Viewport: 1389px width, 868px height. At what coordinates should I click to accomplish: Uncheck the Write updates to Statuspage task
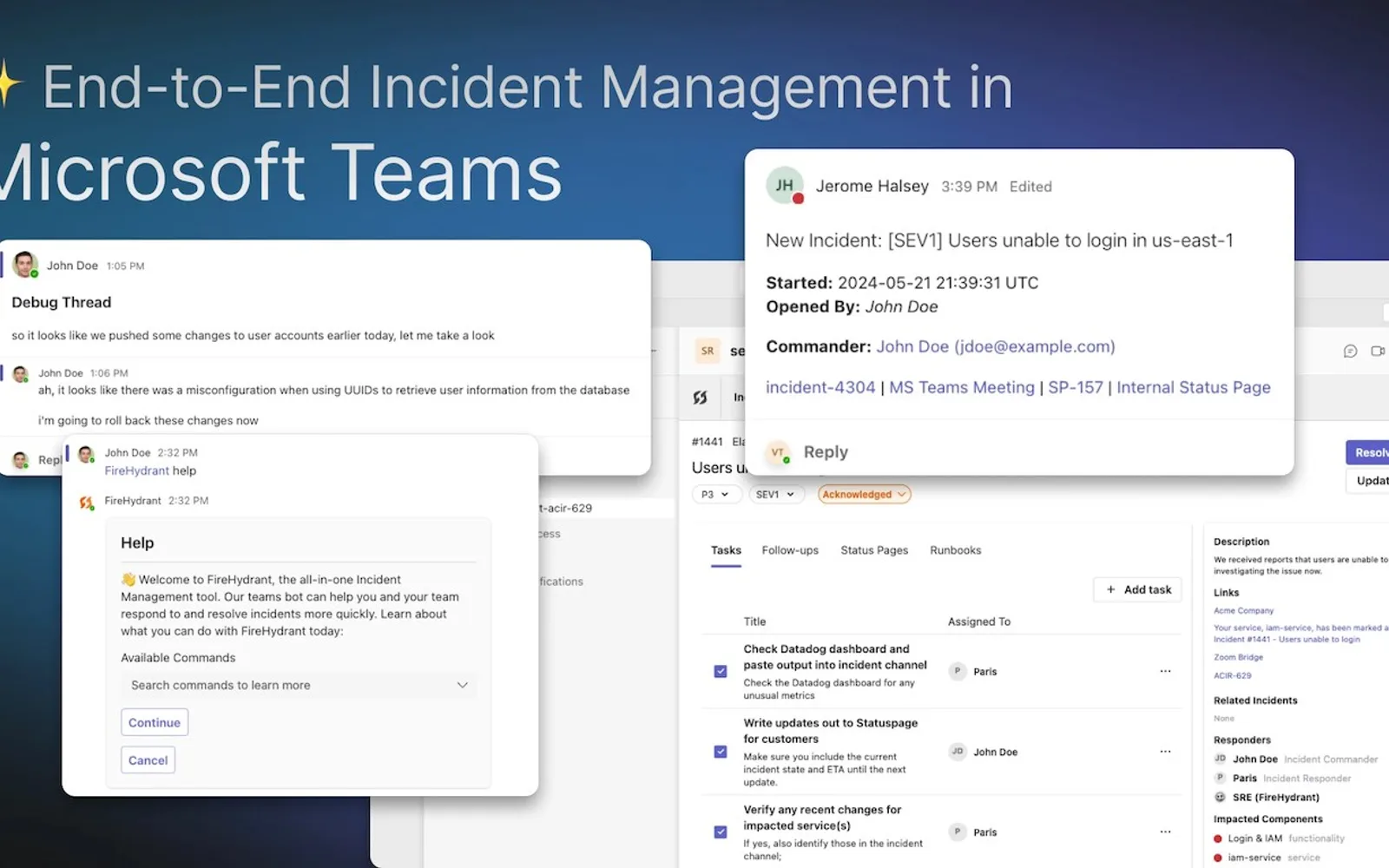click(x=721, y=752)
